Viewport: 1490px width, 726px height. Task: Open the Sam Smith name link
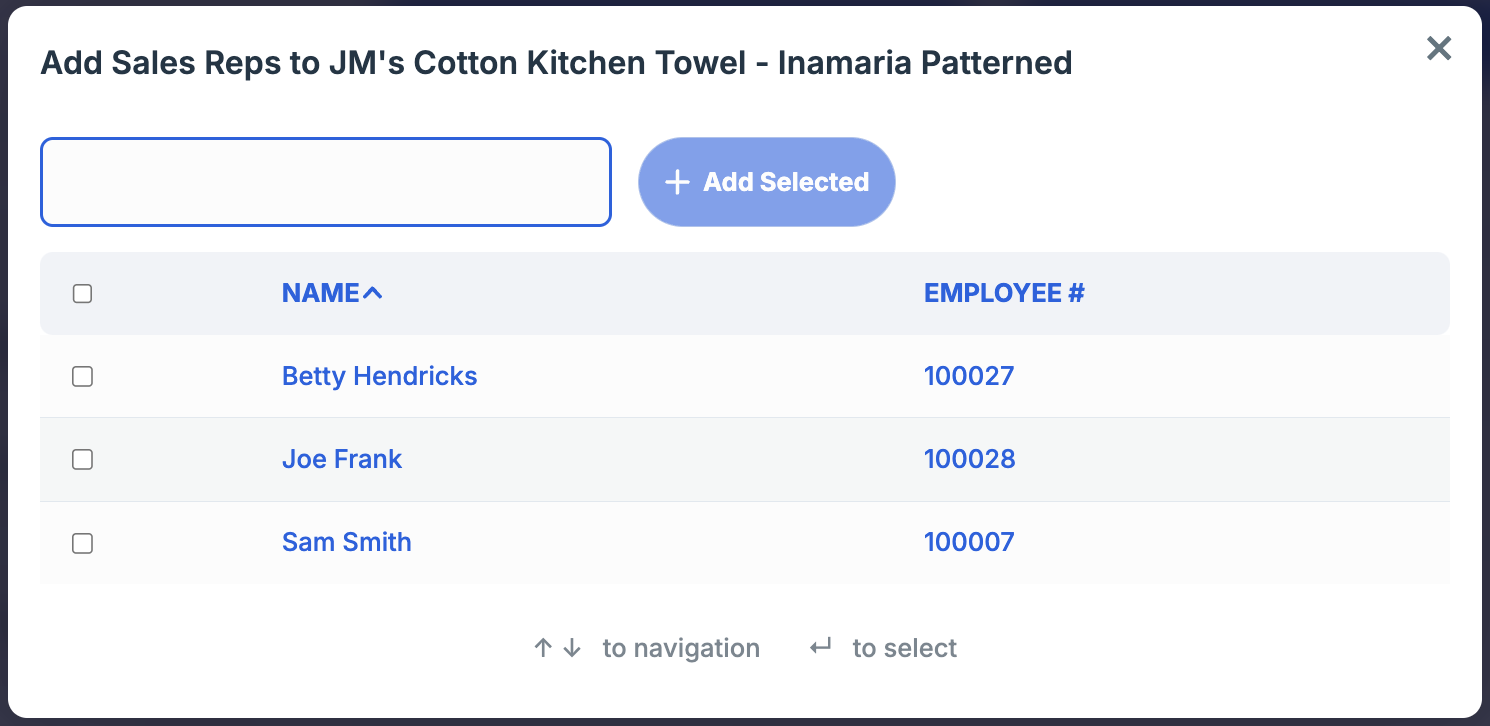pyautogui.click(x=347, y=542)
